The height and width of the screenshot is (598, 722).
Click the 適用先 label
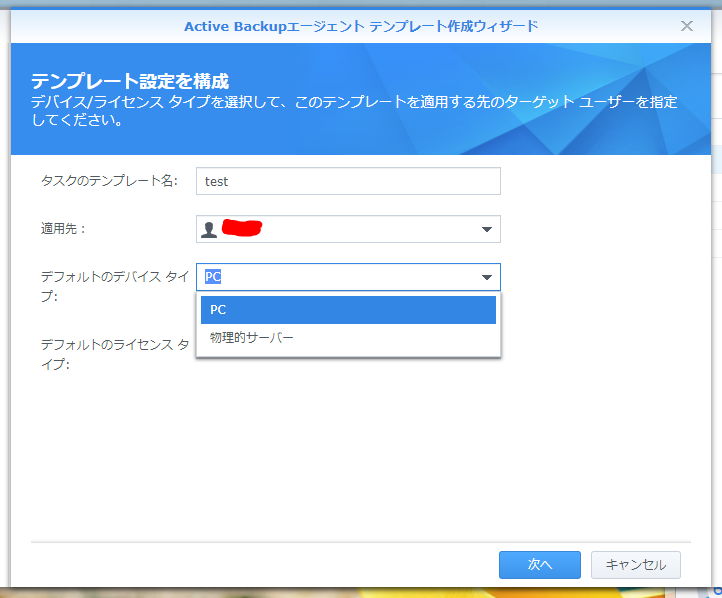63,229
